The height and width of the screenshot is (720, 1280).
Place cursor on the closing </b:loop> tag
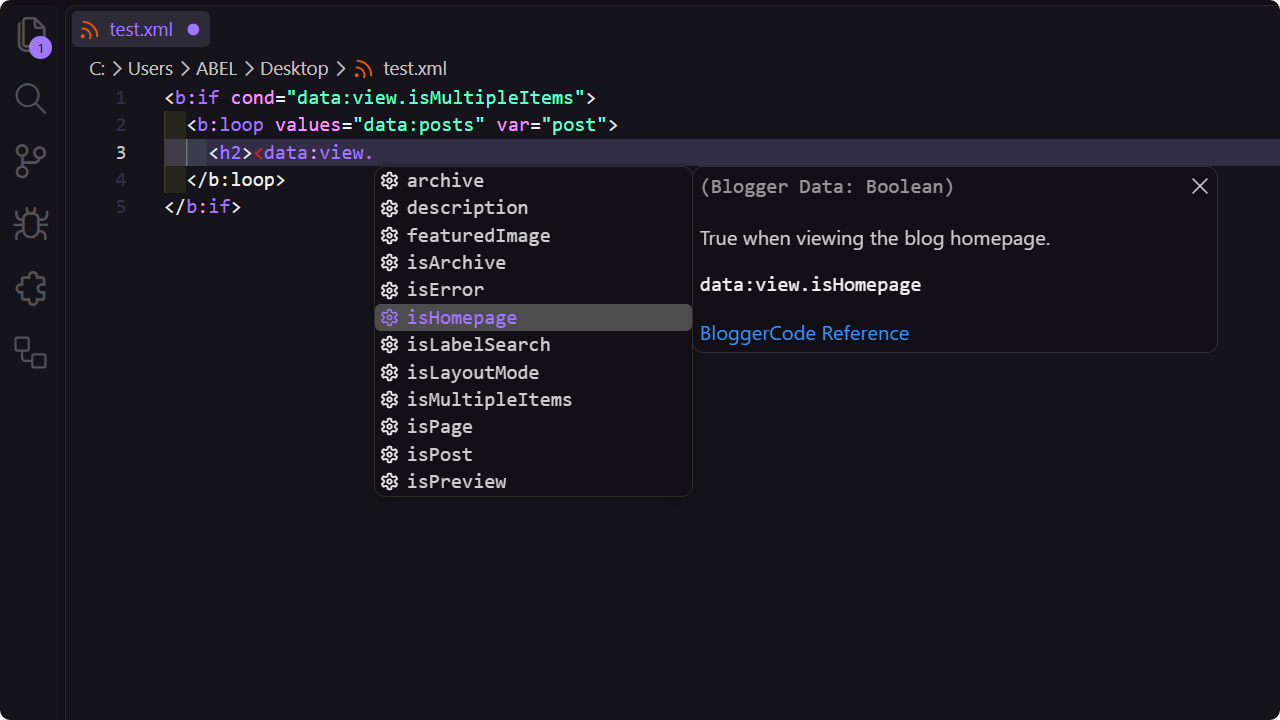(236, 180)
